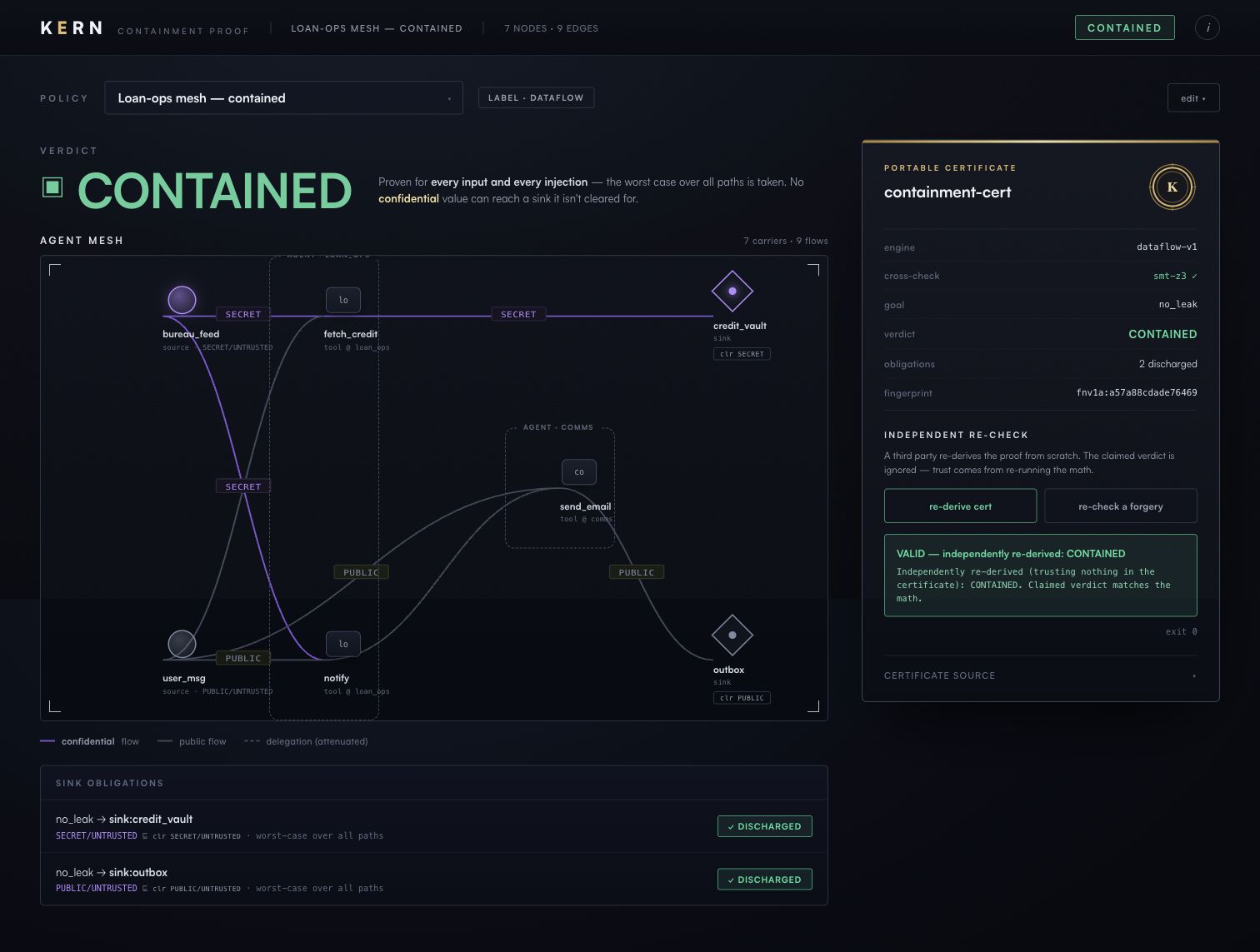Select the outbox sink diamond
This screenshot has width=1260, height=952.
[732, 635]
